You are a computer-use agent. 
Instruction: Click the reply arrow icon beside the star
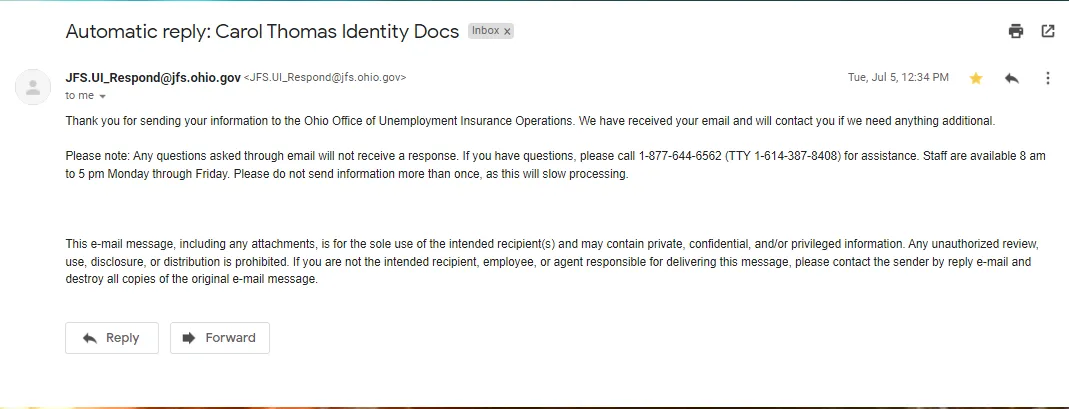(1012, 78)
